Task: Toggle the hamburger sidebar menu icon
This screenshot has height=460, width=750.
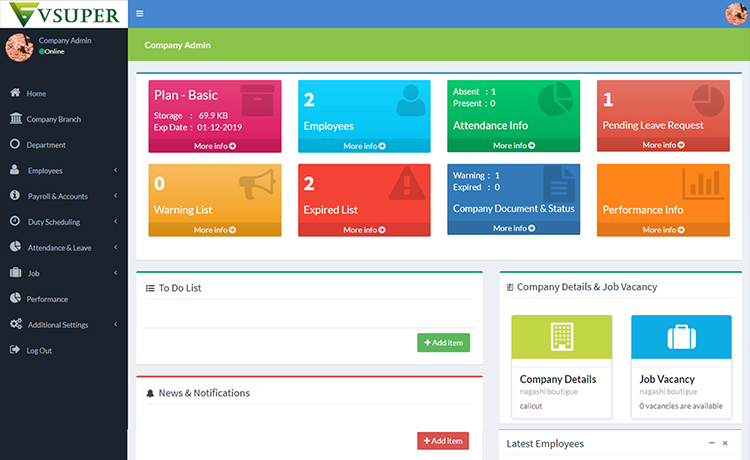Action: coord(139,14)
